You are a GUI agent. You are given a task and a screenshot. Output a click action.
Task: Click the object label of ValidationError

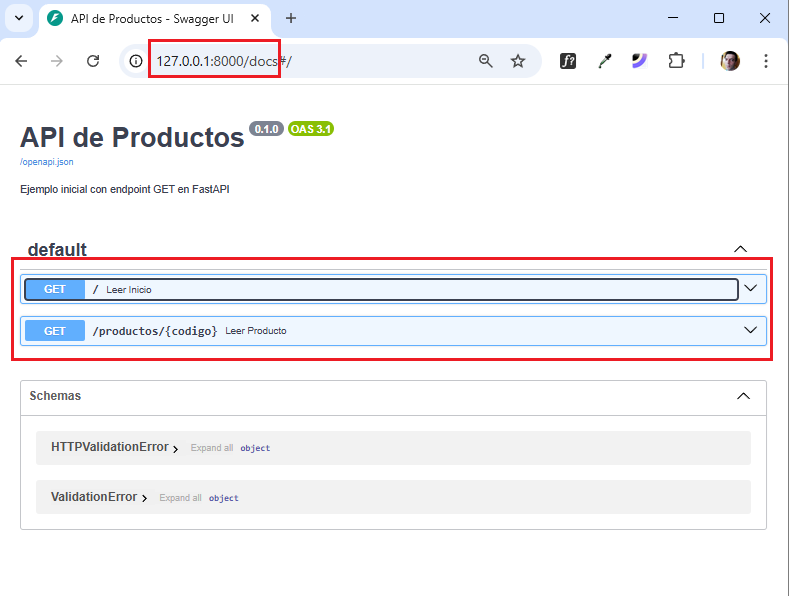pyautogui.click(x=224, y=498)
